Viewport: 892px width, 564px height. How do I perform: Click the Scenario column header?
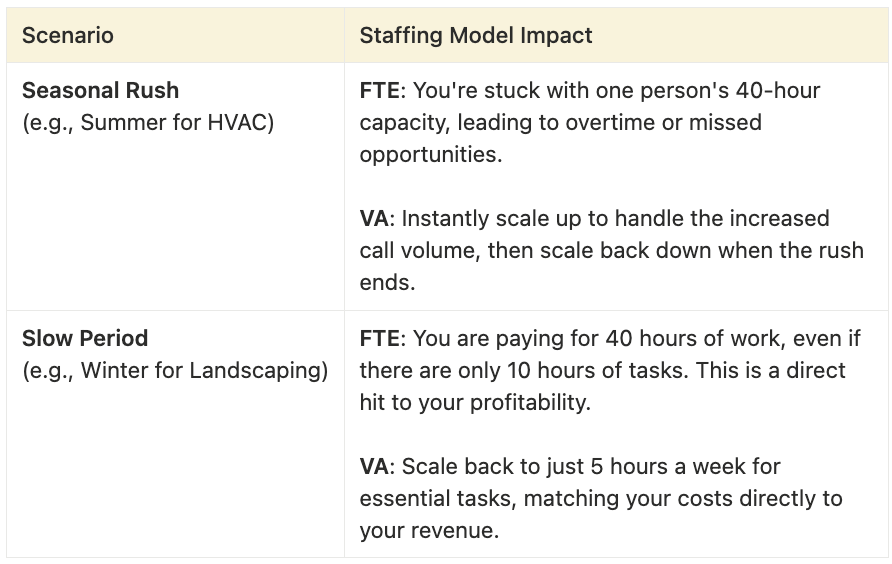68,35
